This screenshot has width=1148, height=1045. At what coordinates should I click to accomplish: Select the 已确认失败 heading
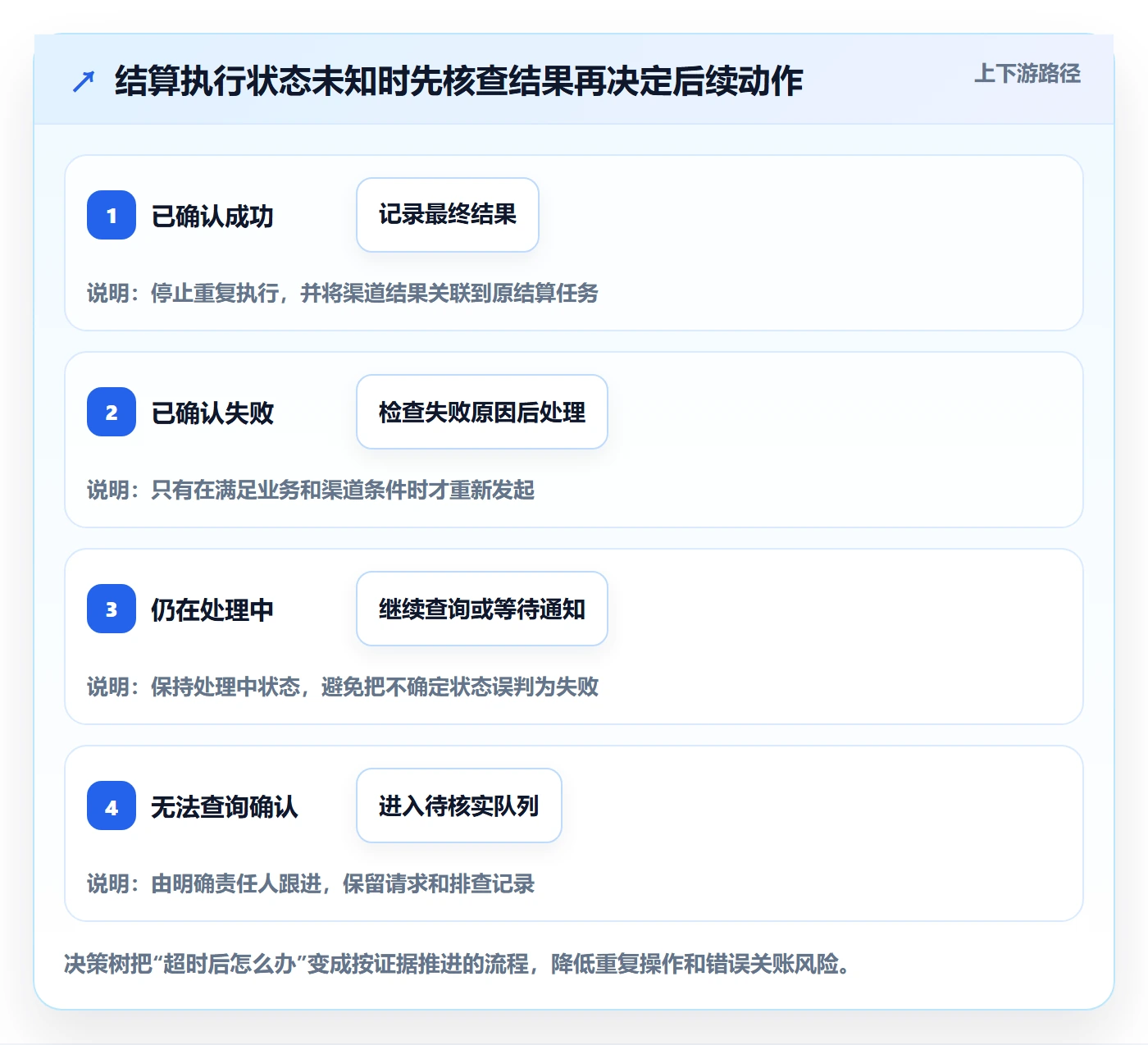pyautogui.click(x=212, y=413)
